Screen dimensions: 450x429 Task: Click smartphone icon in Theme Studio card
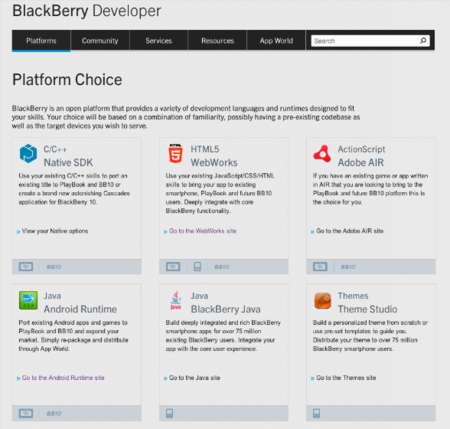click(316, 413)
